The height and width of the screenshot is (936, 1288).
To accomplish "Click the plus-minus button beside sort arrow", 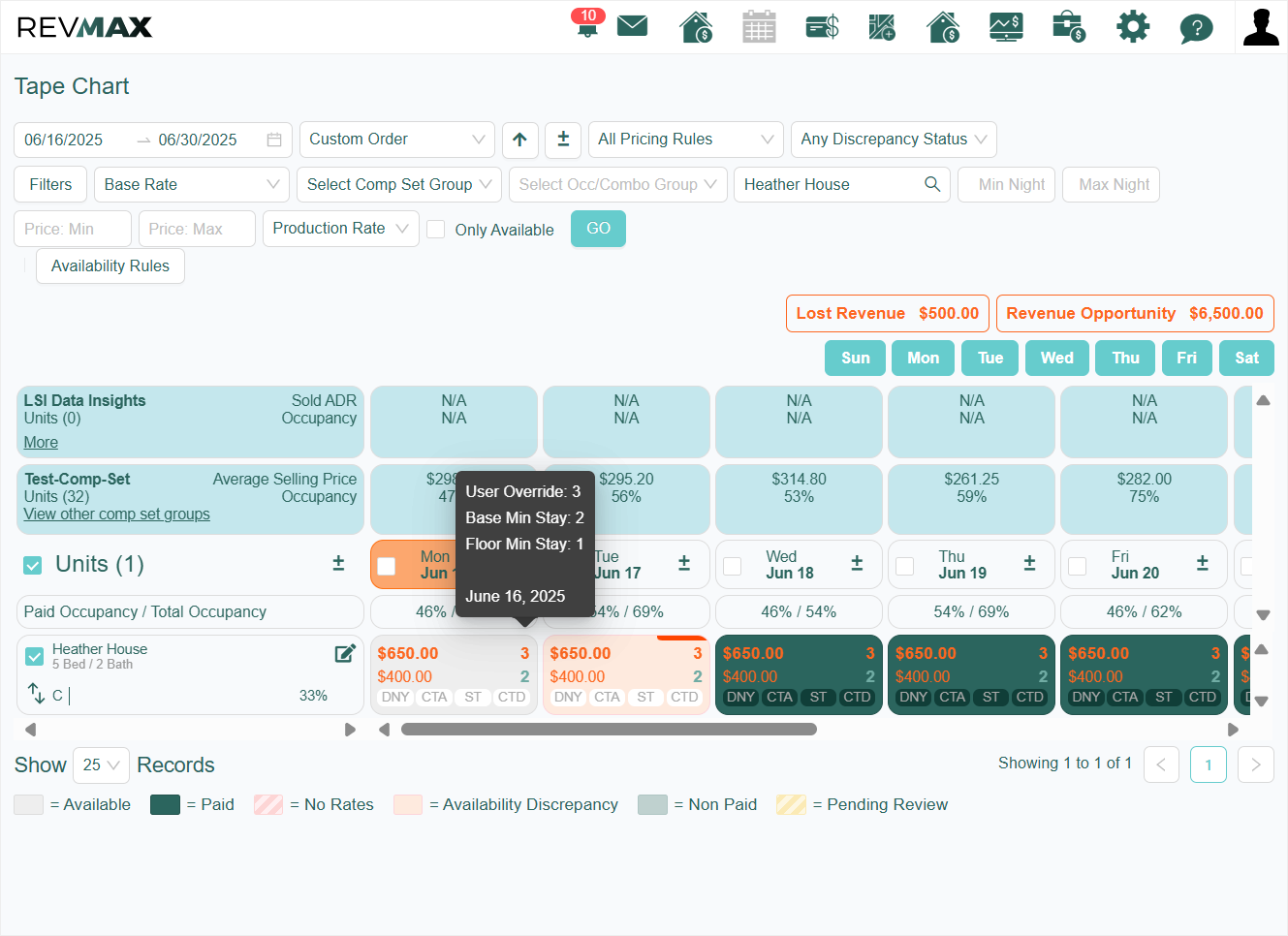I will click(563, 140).
